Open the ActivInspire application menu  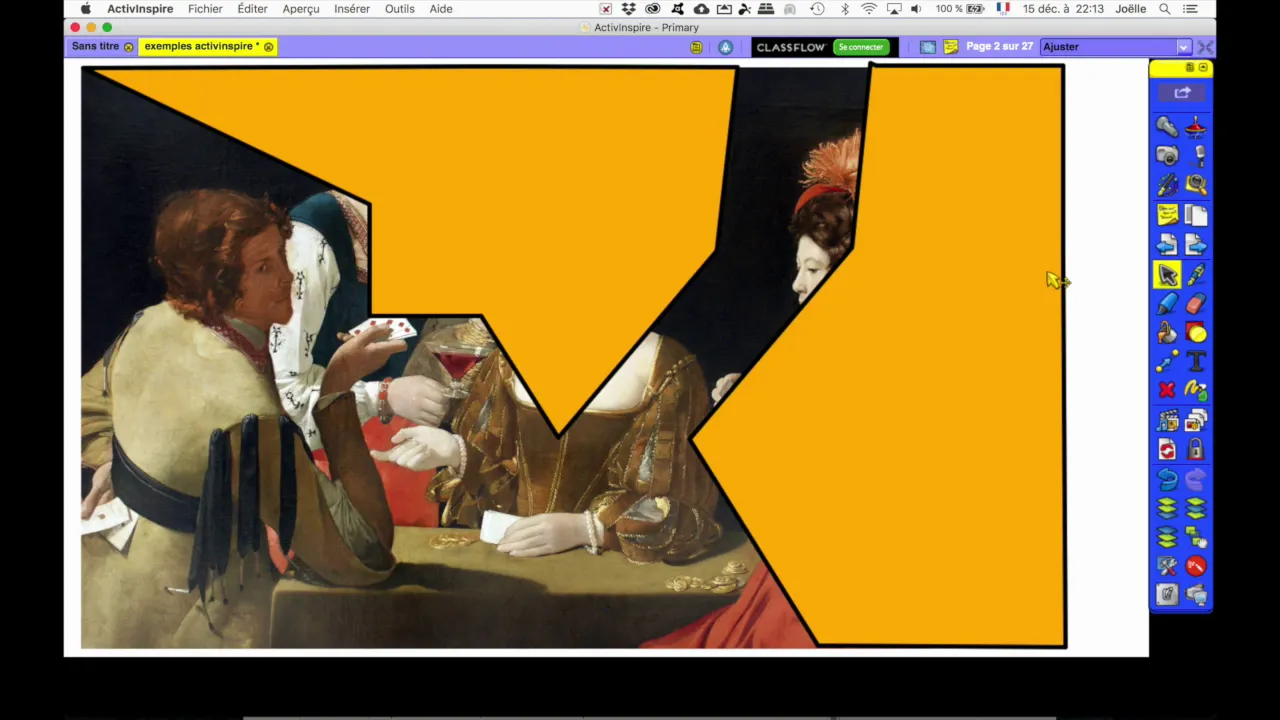click(140, 9)
